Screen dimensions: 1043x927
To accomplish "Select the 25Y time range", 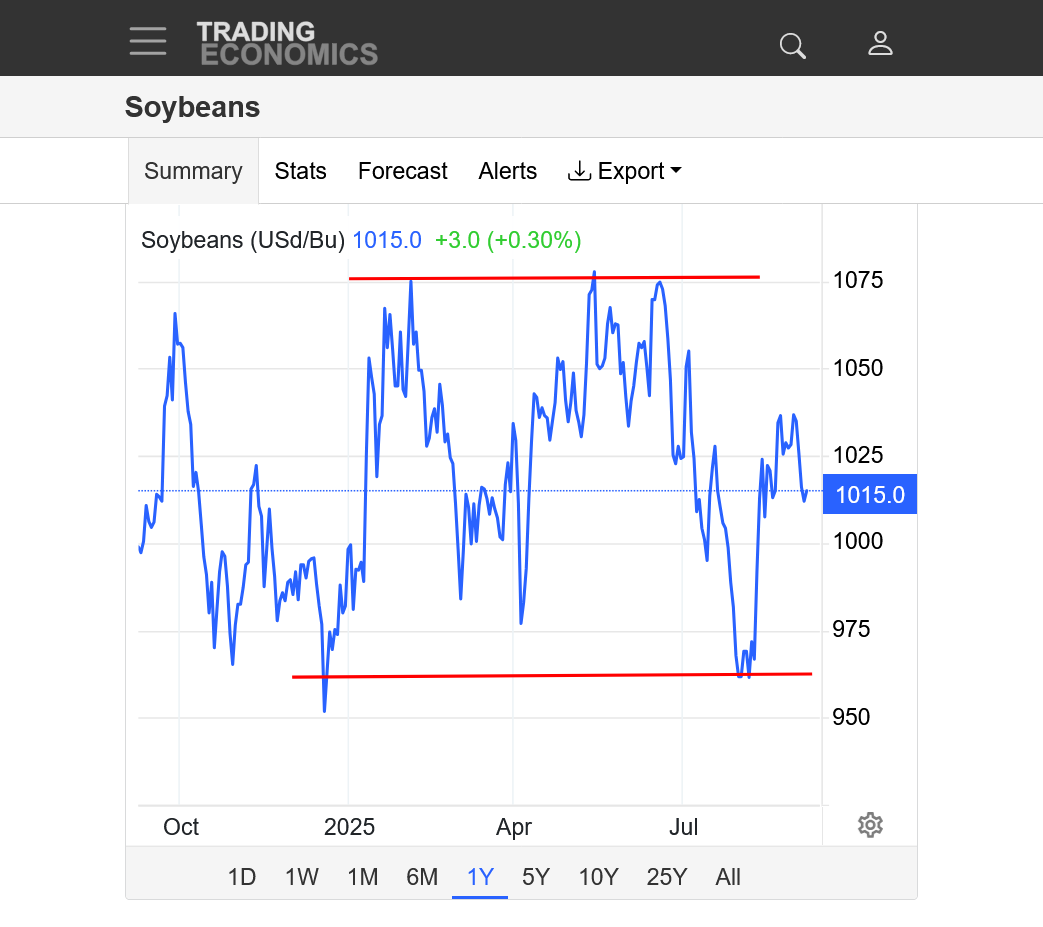I will click(667, 877).
